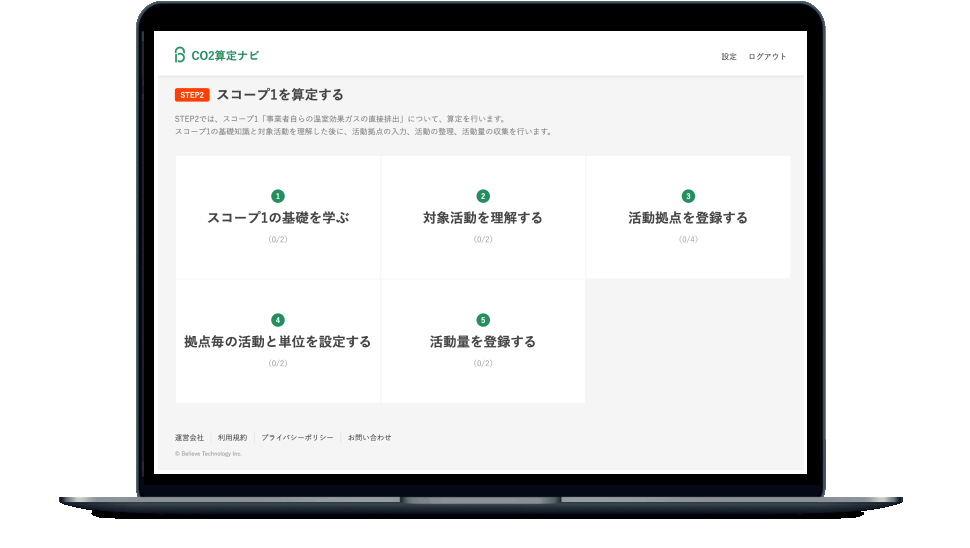Click お問い合わせ in the footer
This screenshot has width=970, height=548.
(370, 438)
